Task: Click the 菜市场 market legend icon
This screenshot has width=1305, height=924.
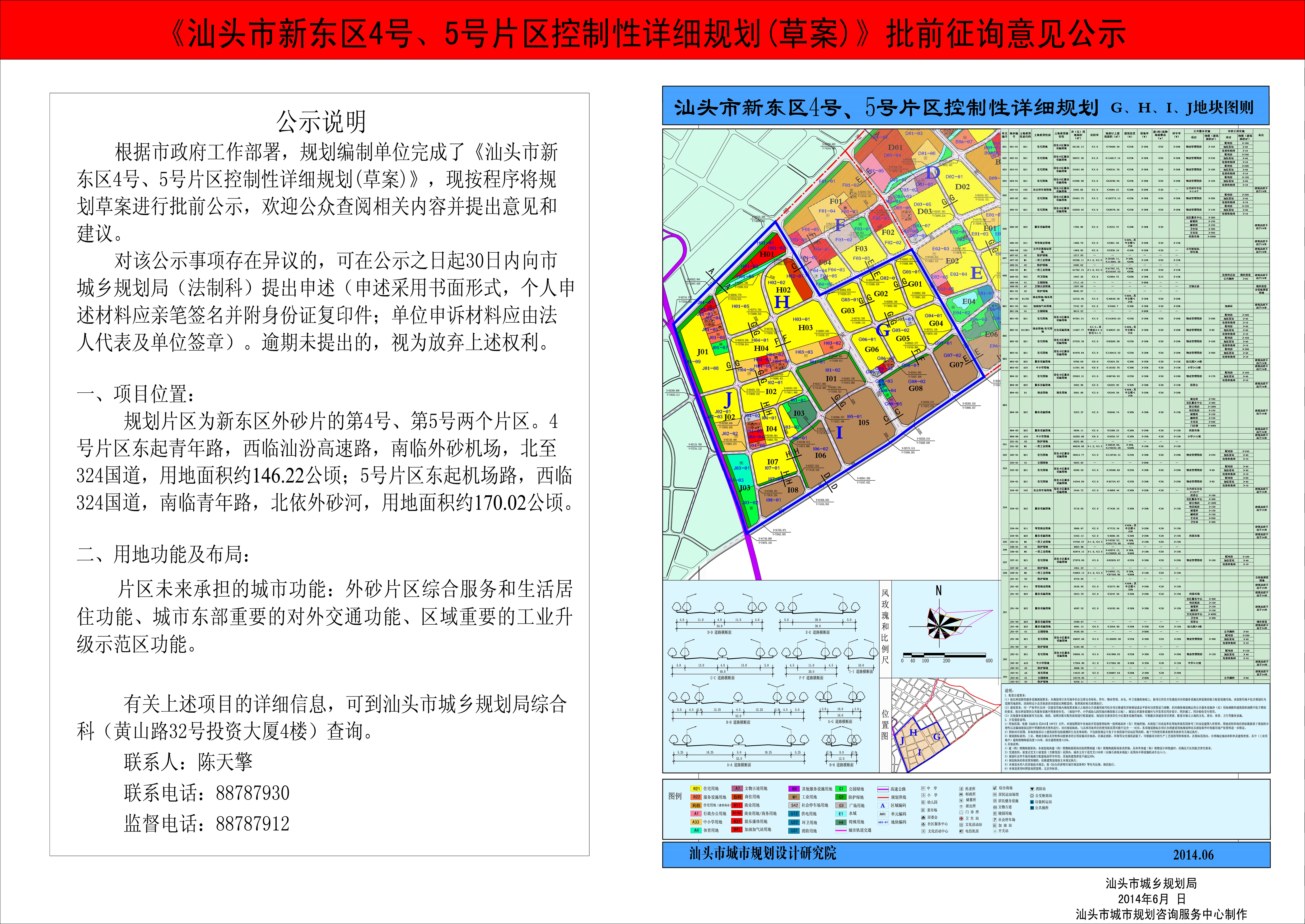Action: 923,810
